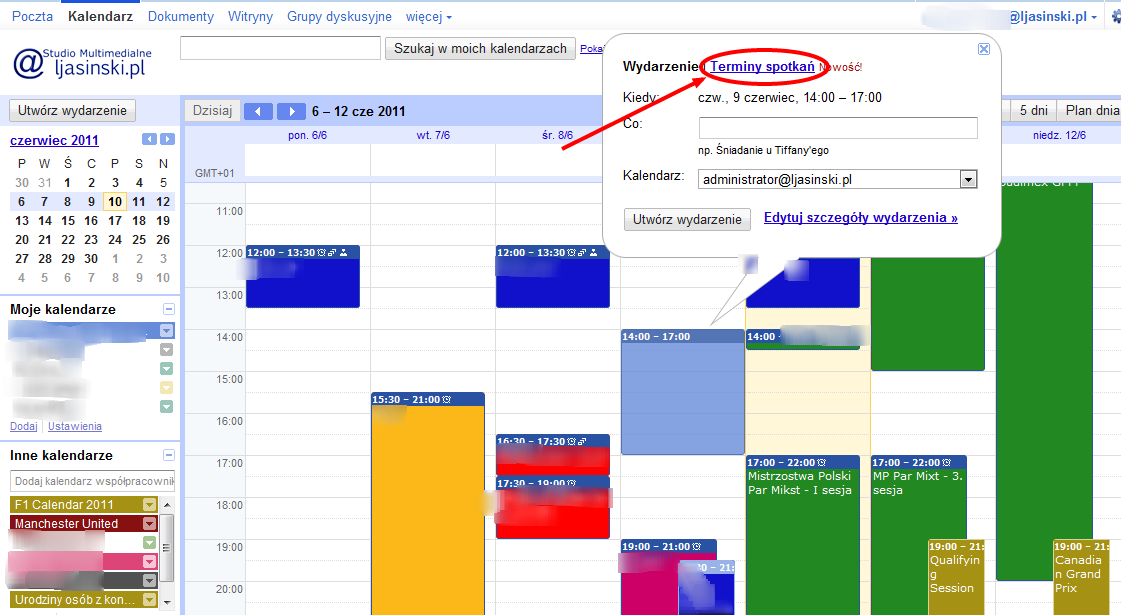
Task: Collapse the Inne kalendarze section
Action: (169, 455)
